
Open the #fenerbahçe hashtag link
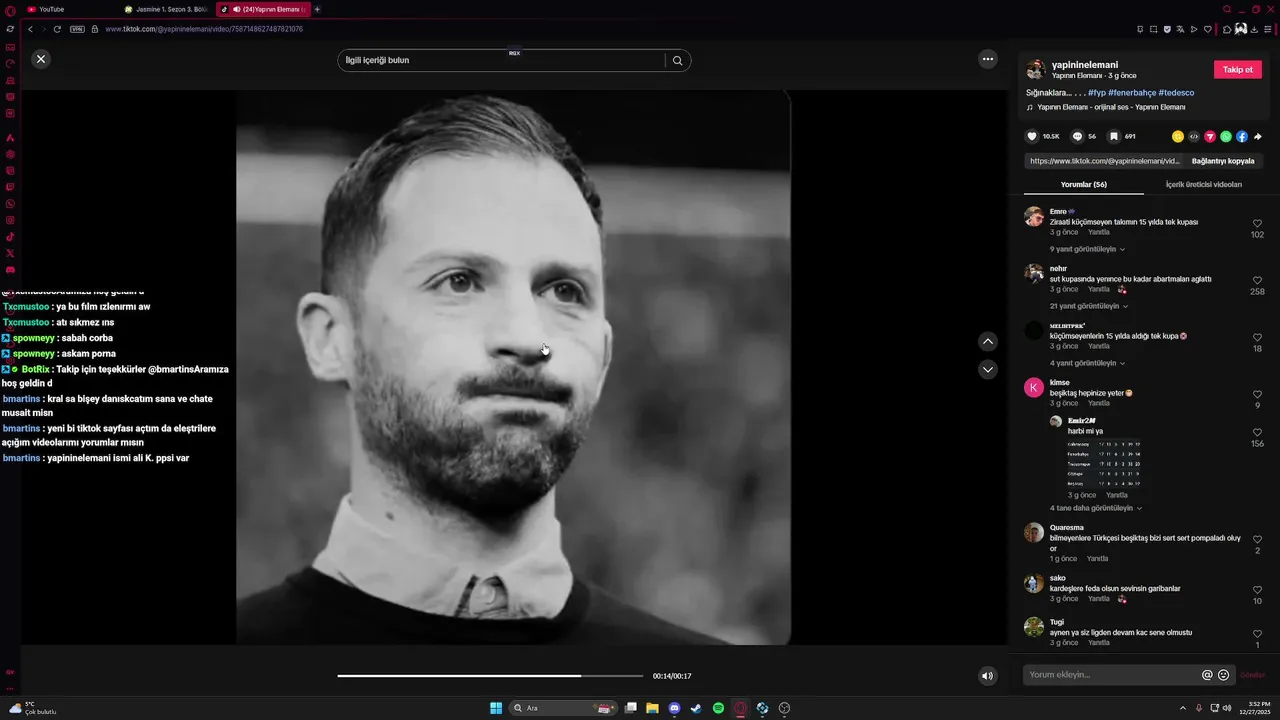tap(1132, 93)
